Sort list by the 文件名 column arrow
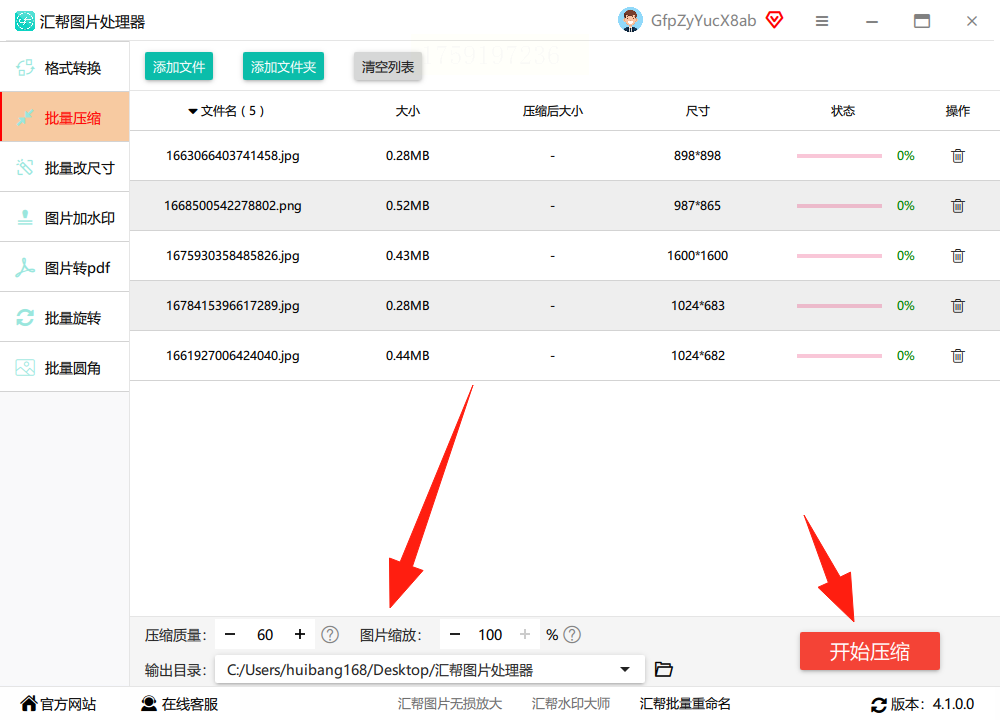Viewport: 1000px width, 720px height. 193,112
